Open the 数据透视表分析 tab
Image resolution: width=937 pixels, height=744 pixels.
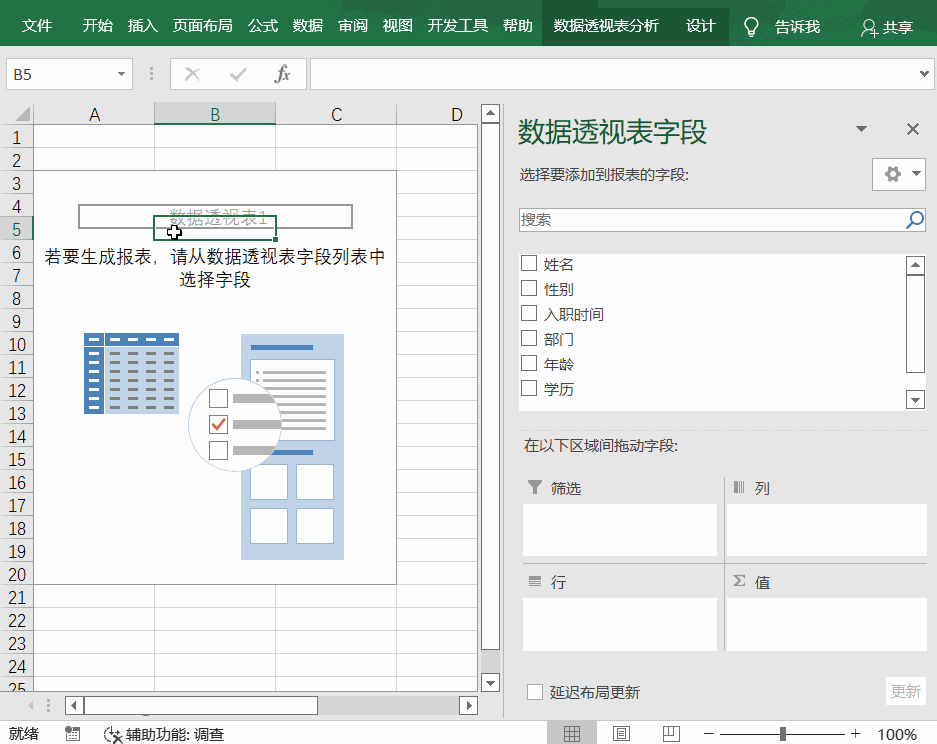pyautogui.click(x=606, y=26)
